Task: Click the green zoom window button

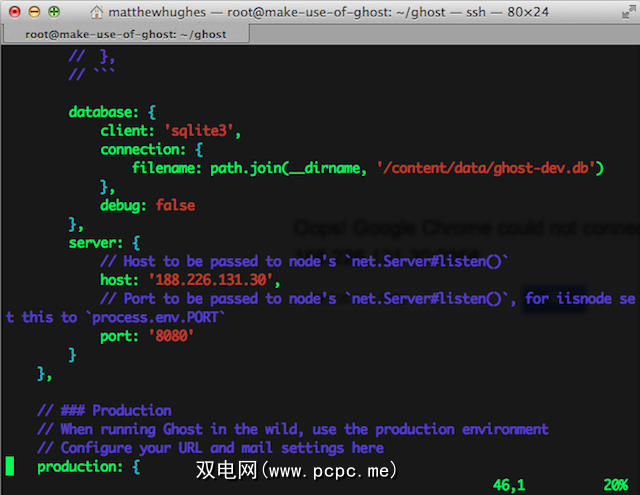Action: click(x=54, y=12)
